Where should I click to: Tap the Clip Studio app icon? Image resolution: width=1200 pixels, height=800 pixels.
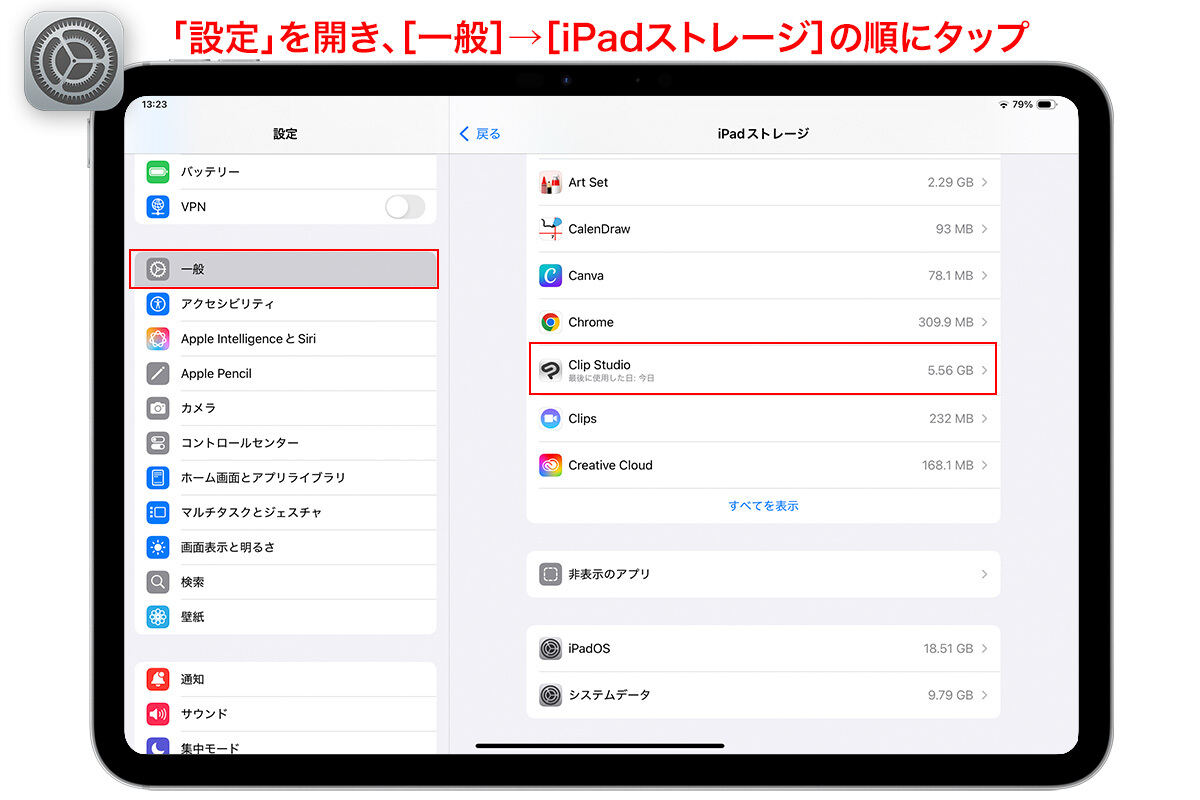pos(550,370)
